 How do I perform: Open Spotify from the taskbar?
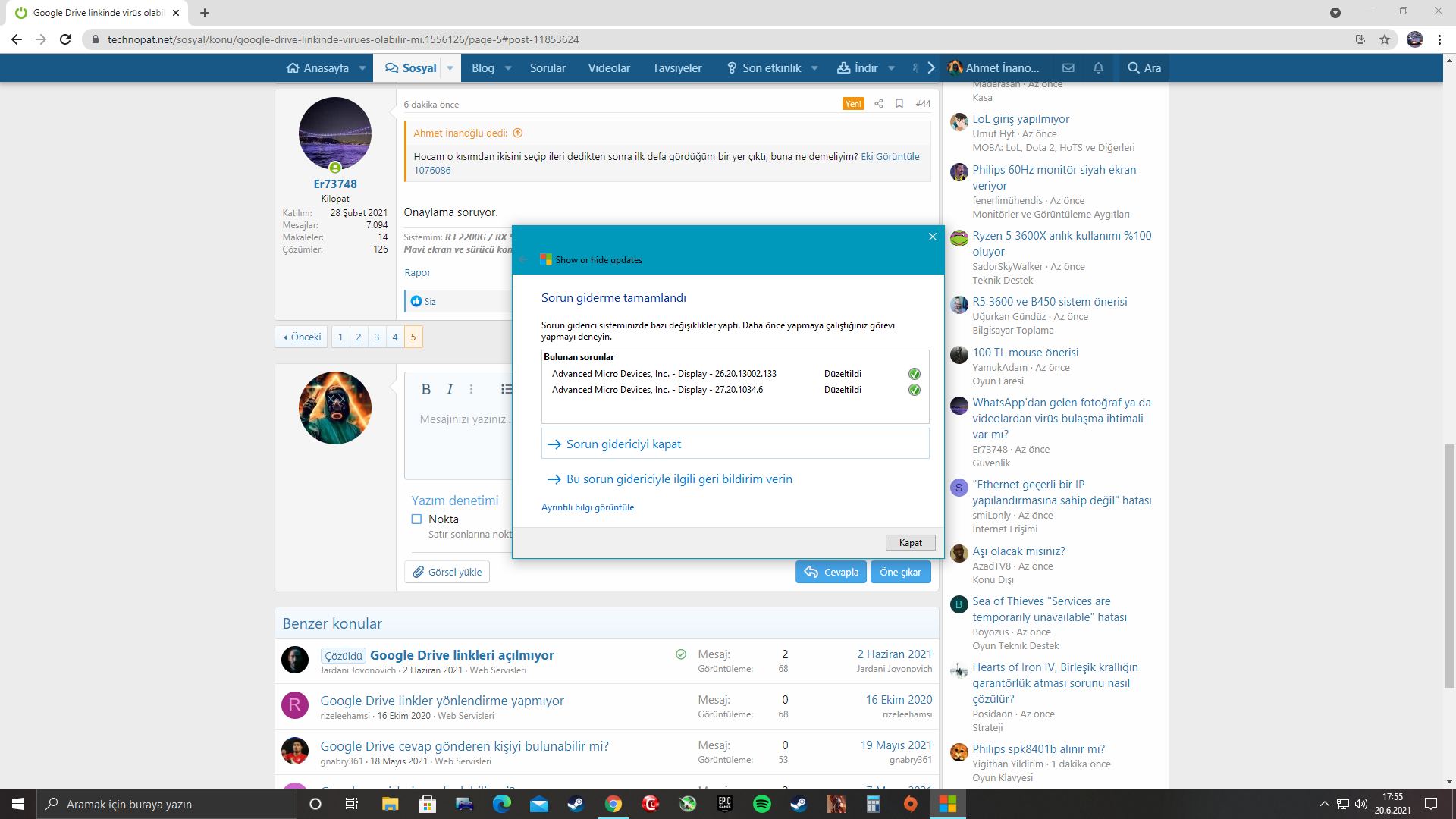tap(761, 804)
